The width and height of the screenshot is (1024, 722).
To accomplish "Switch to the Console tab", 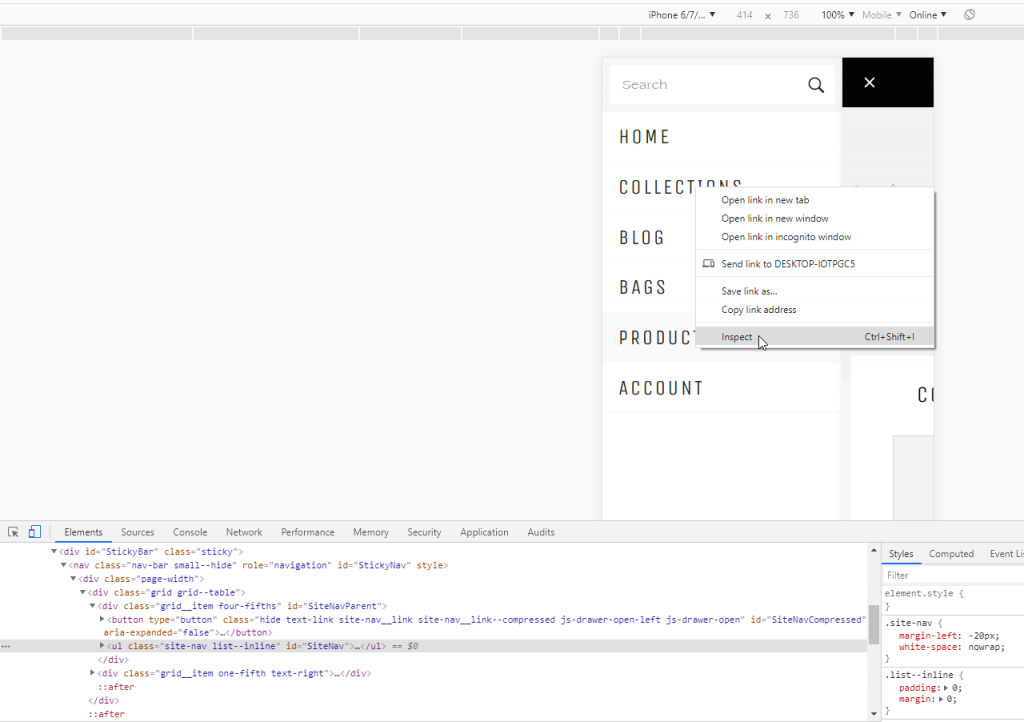I will click(190, 531).
